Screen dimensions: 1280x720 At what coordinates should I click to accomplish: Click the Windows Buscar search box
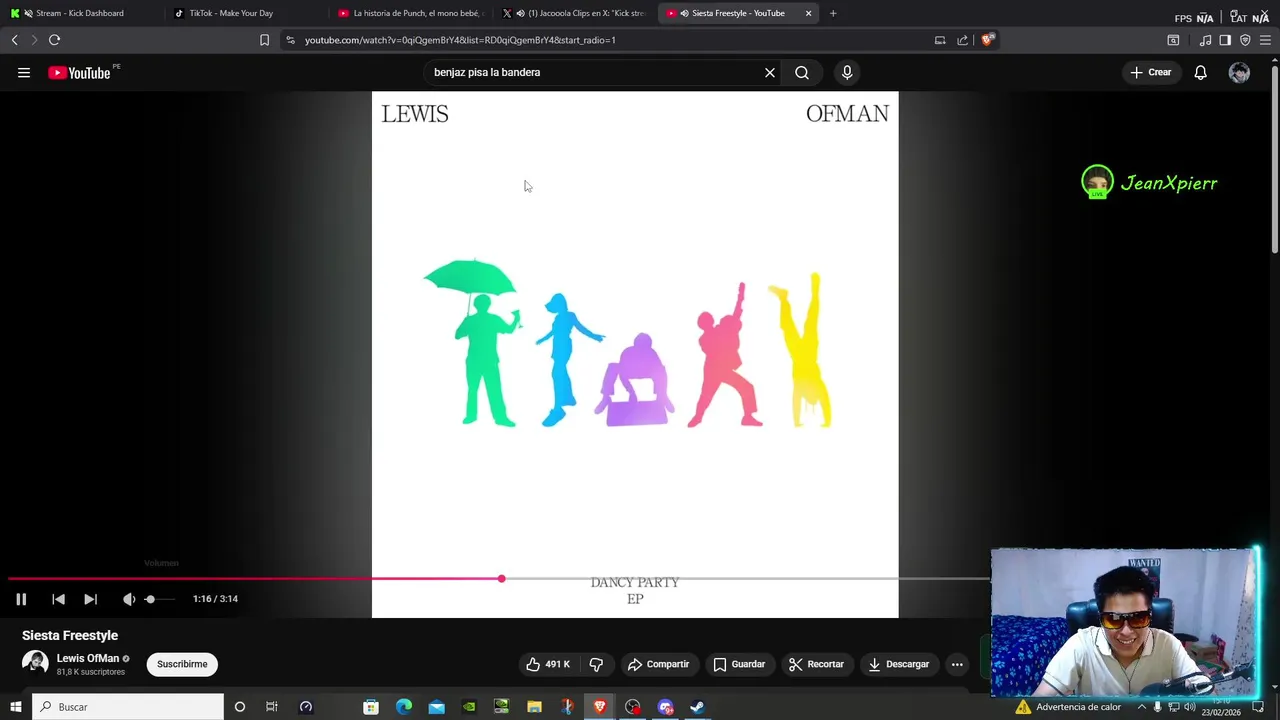click(128, 707)
